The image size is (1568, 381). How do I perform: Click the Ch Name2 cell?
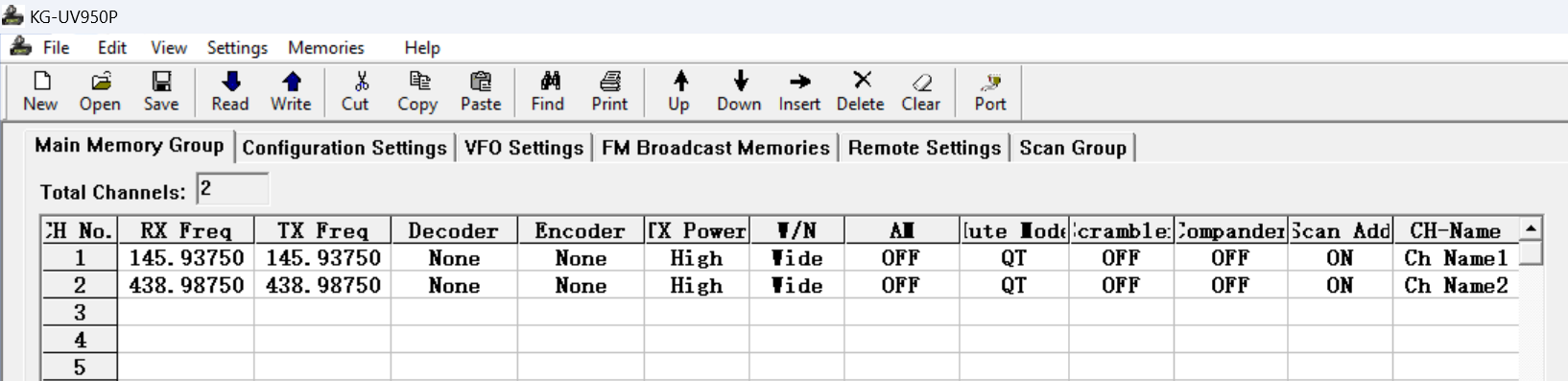coord(1456,285)
